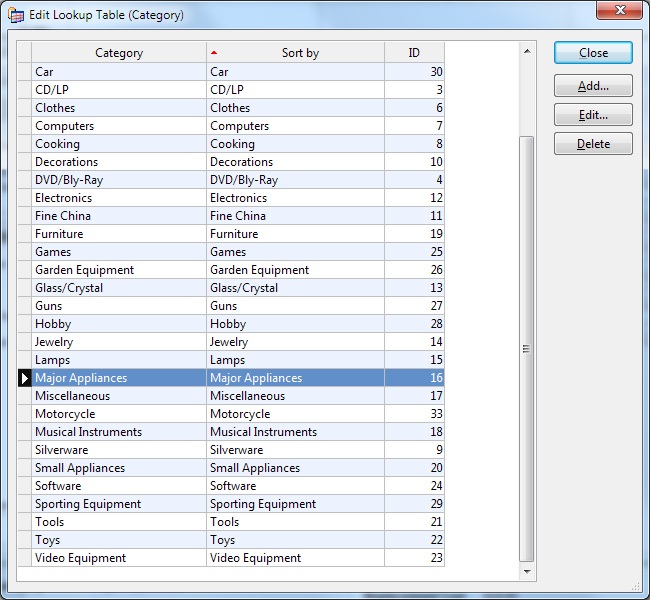Select Garden Equipment category cell
The image size is (650, 600).
point(119,270)
